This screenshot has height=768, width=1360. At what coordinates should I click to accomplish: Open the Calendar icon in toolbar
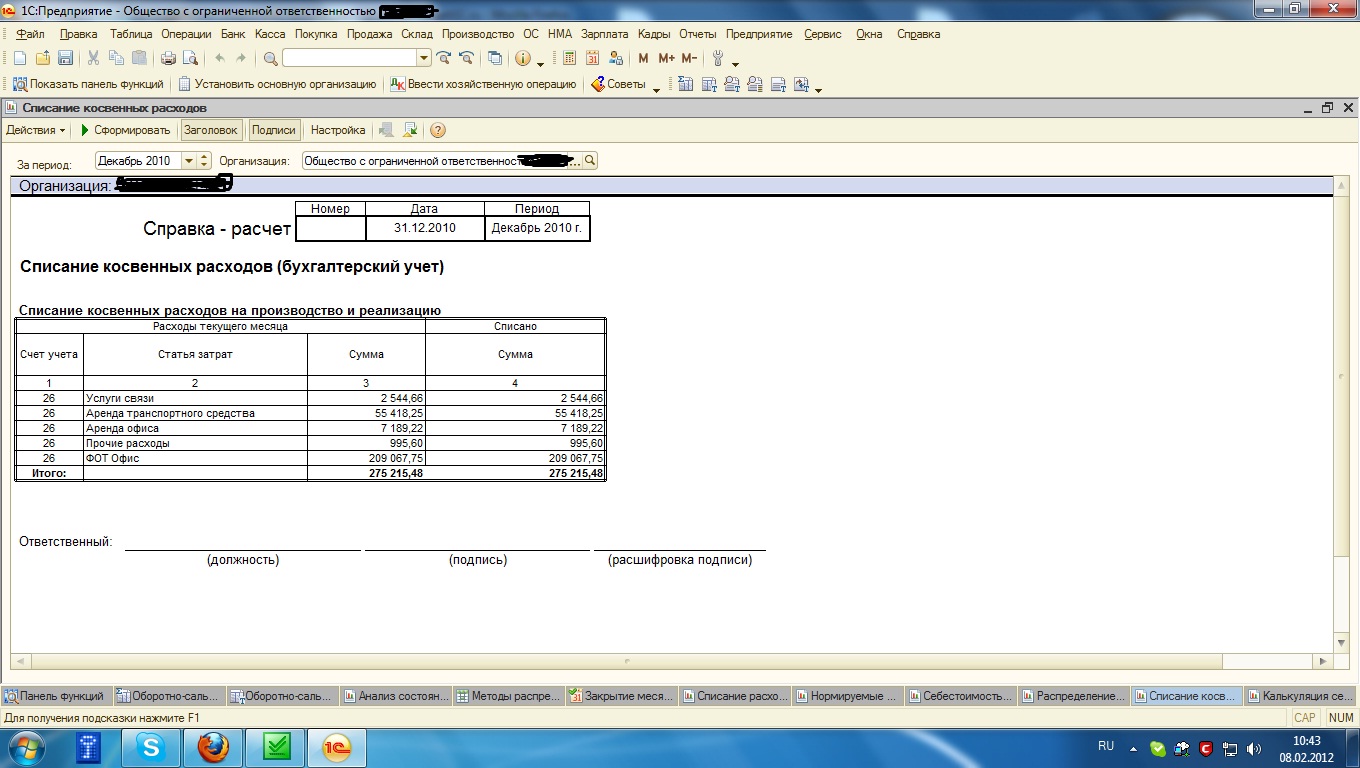[x=592, y=59]
